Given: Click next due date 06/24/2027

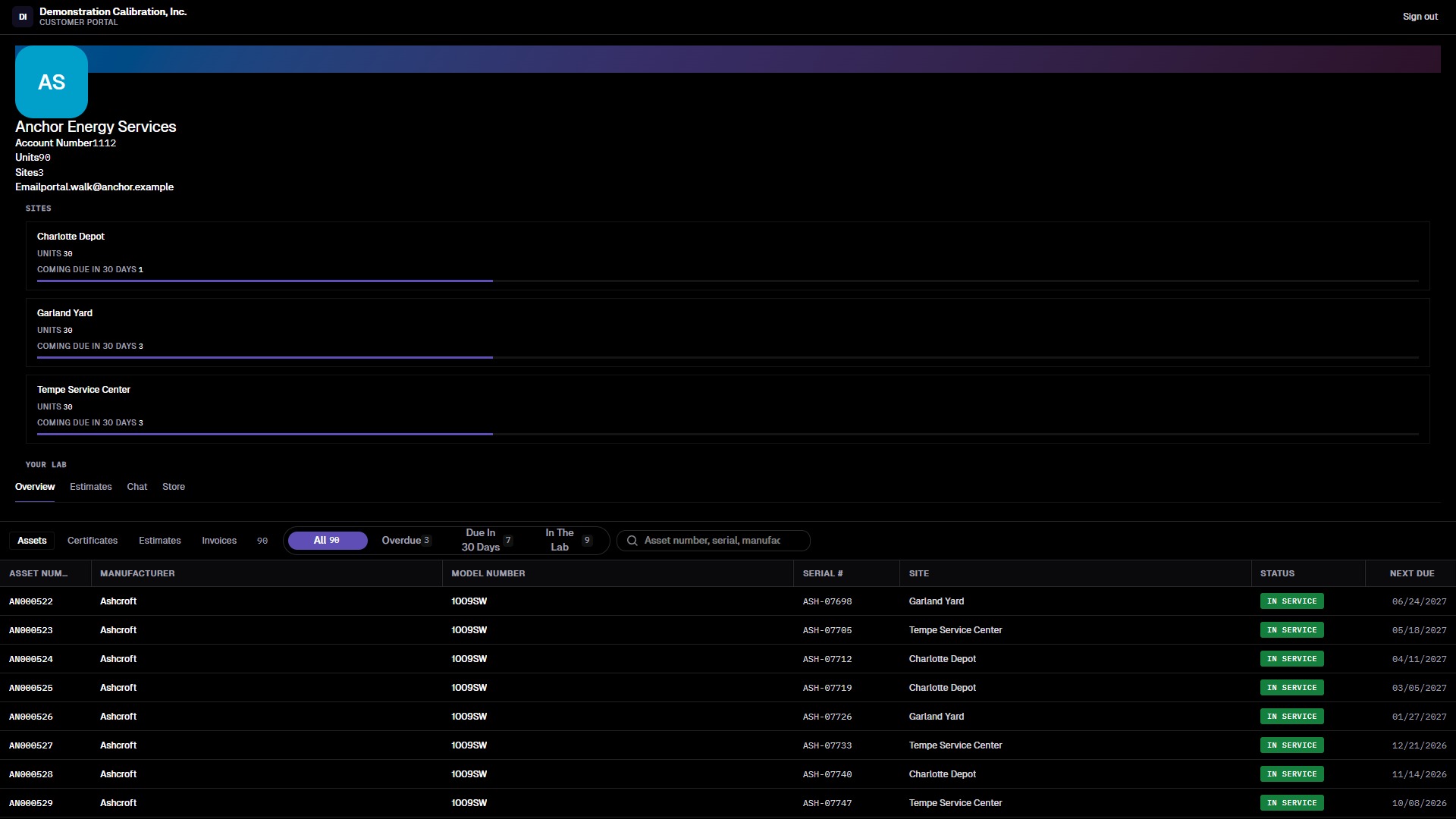Looking at the screenshot, I should [x=1420, y=601].
